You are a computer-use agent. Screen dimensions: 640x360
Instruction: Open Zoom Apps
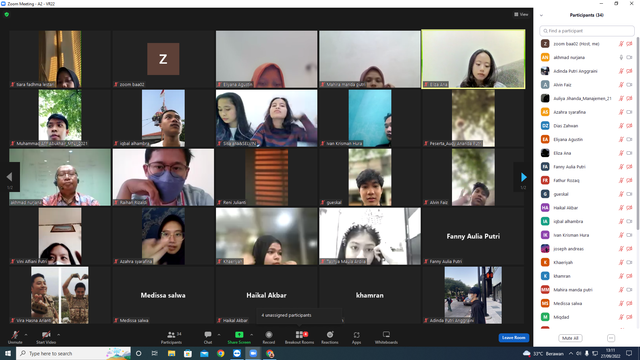tap(356, 337)
